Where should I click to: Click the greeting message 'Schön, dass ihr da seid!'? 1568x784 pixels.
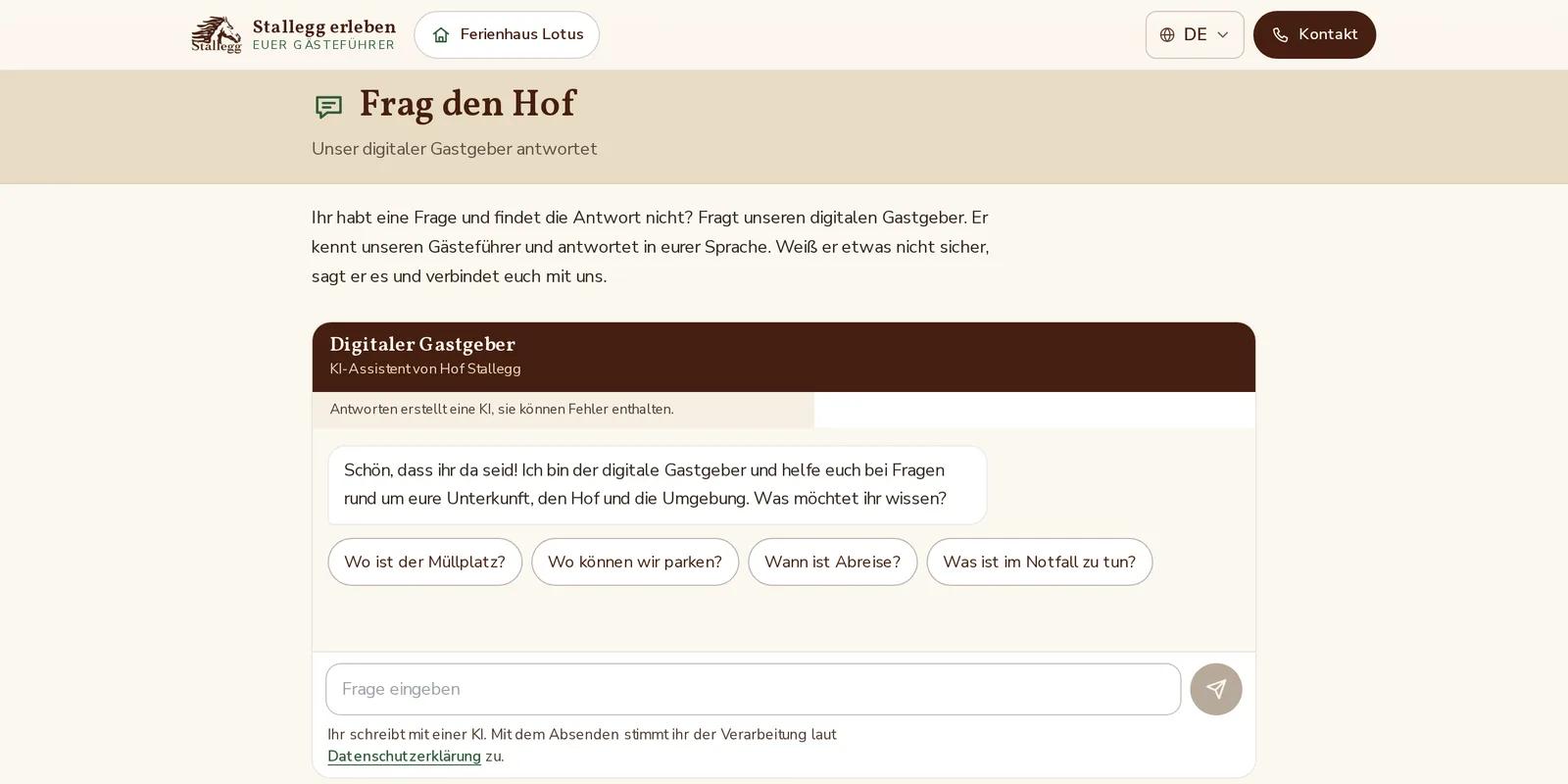[657, 484]
